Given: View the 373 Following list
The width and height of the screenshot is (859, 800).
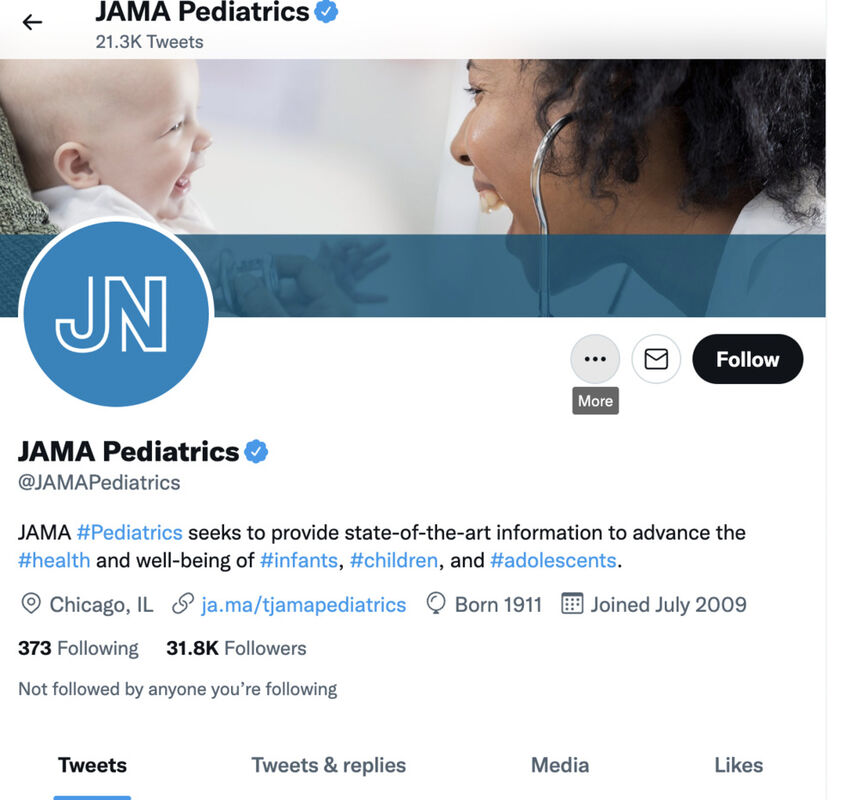Looking at the screenshot, I should point(78,648).
